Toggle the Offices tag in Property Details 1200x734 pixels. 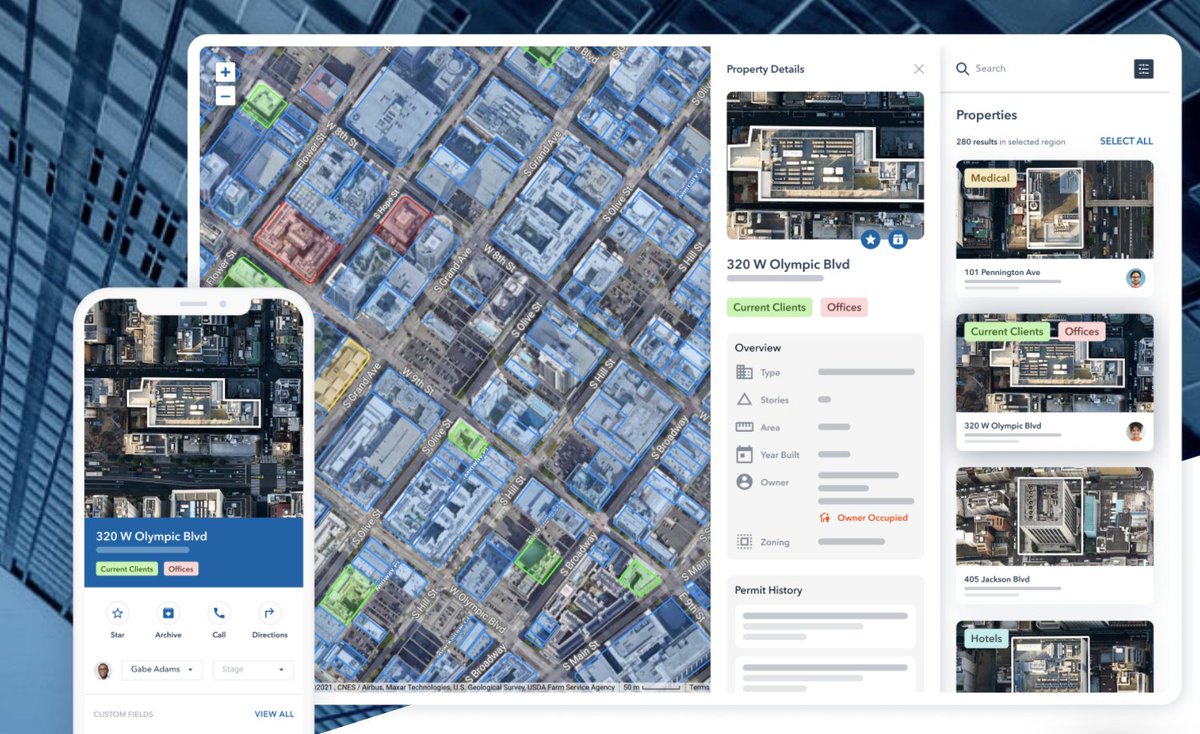click(843, 307)
